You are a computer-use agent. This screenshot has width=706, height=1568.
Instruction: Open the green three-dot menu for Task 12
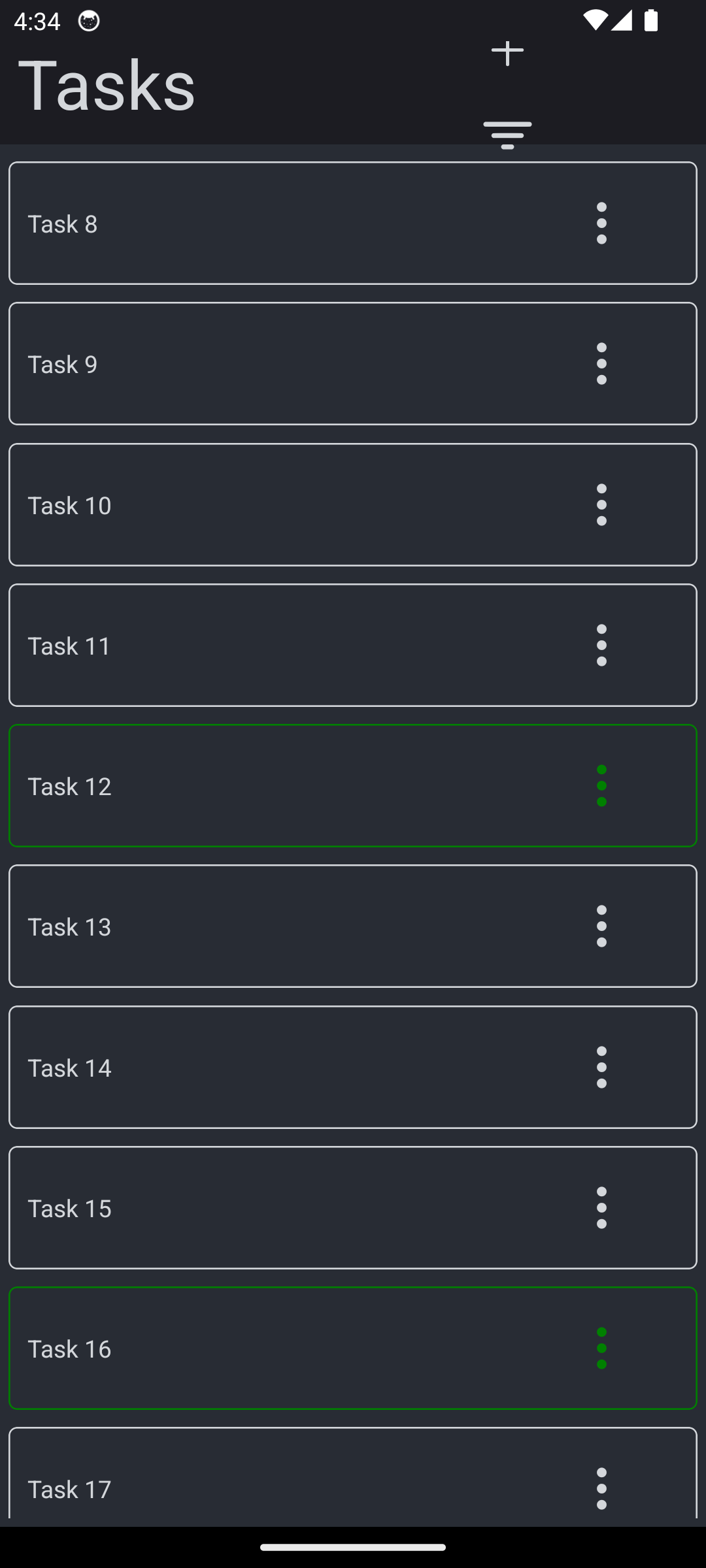tap(601, 786)
